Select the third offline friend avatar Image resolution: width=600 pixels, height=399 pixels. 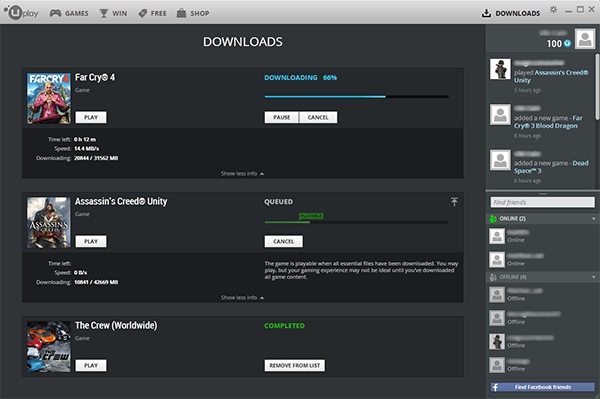coord(497,341)
